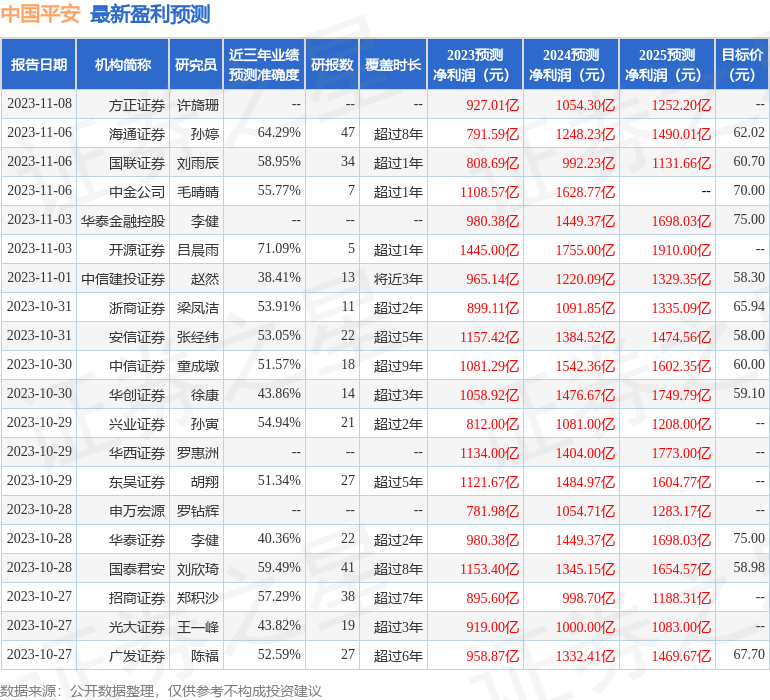Click the 报告日期 column header
The height and width of the screenshot is (700, 770).
point(38,64)
